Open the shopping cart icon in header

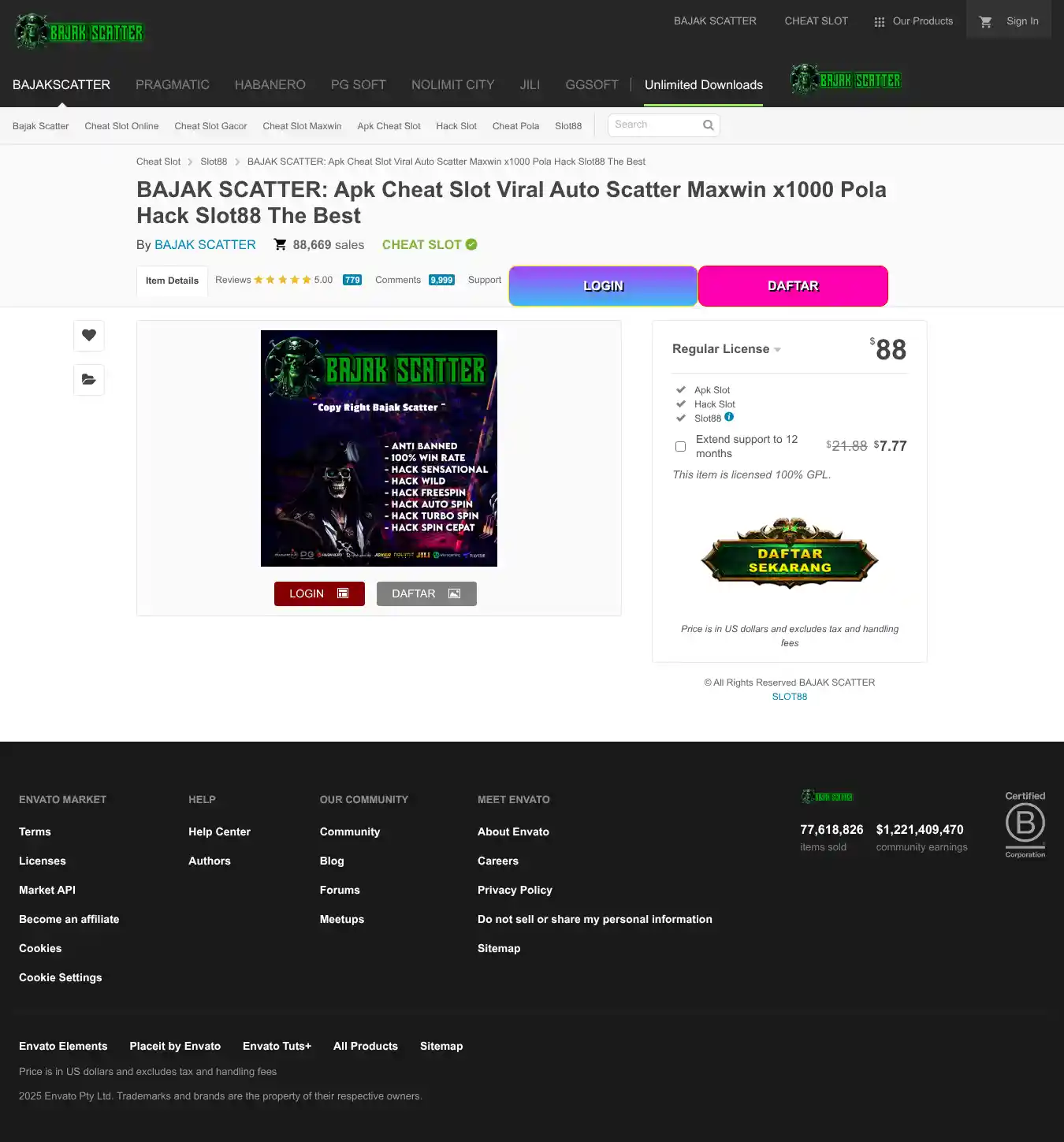[x=985, y=22]
